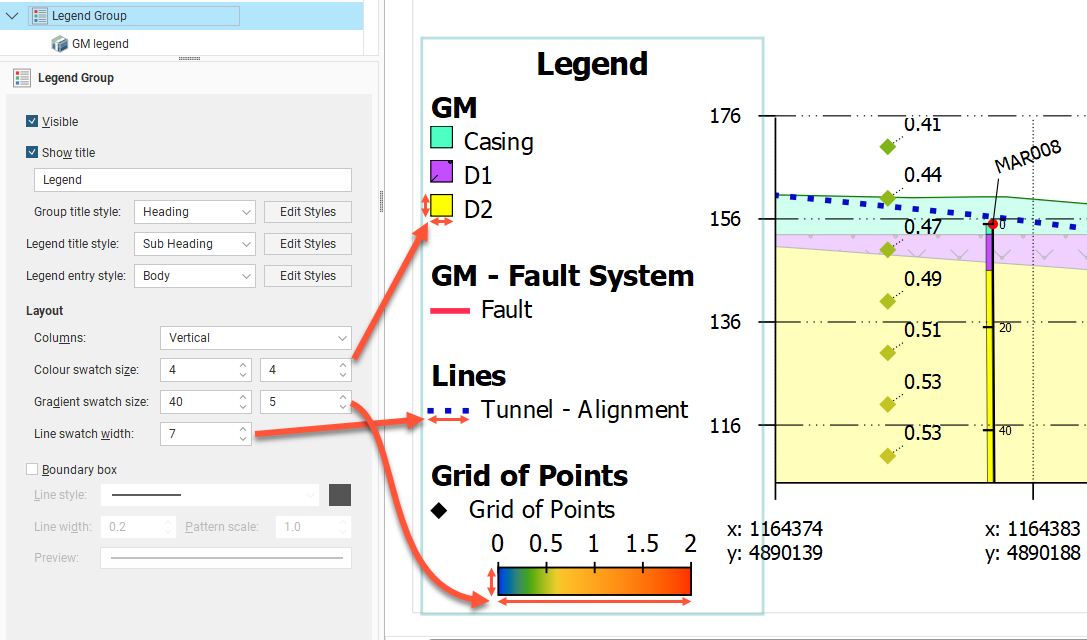Click the gradient colour bar in legend
The image size is (1087, 640).
pos(594,581)
